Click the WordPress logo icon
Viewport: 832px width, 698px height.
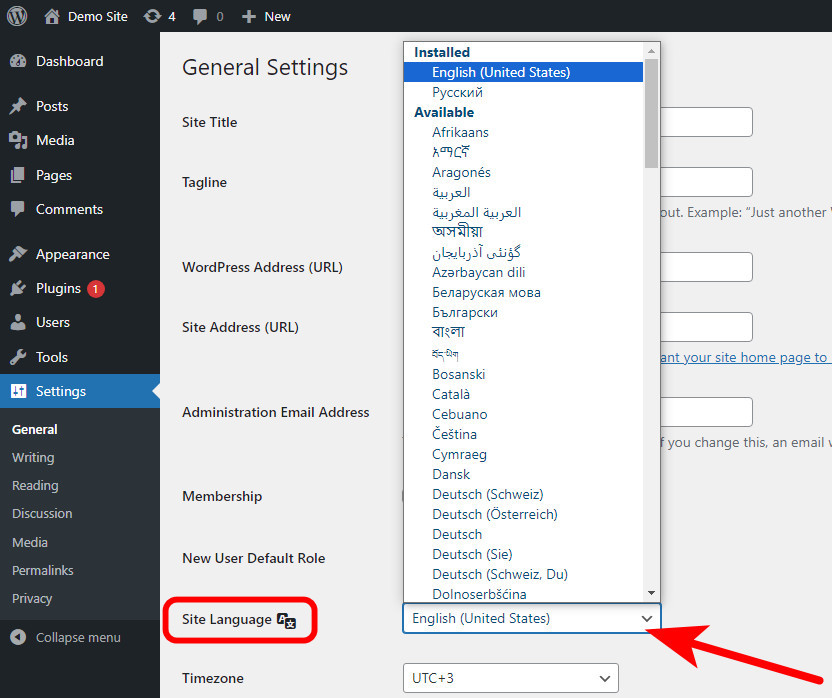coord(17,16)
